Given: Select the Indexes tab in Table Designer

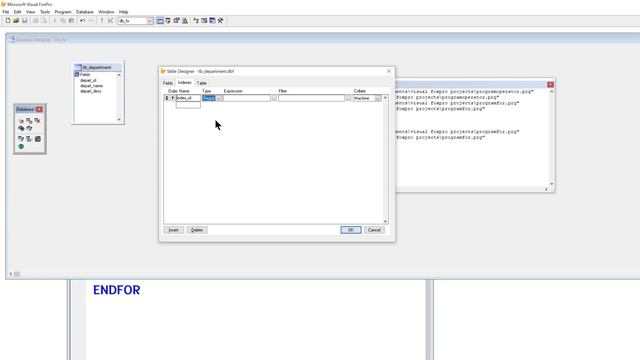Looking at the screenshot, I should 184,82.
